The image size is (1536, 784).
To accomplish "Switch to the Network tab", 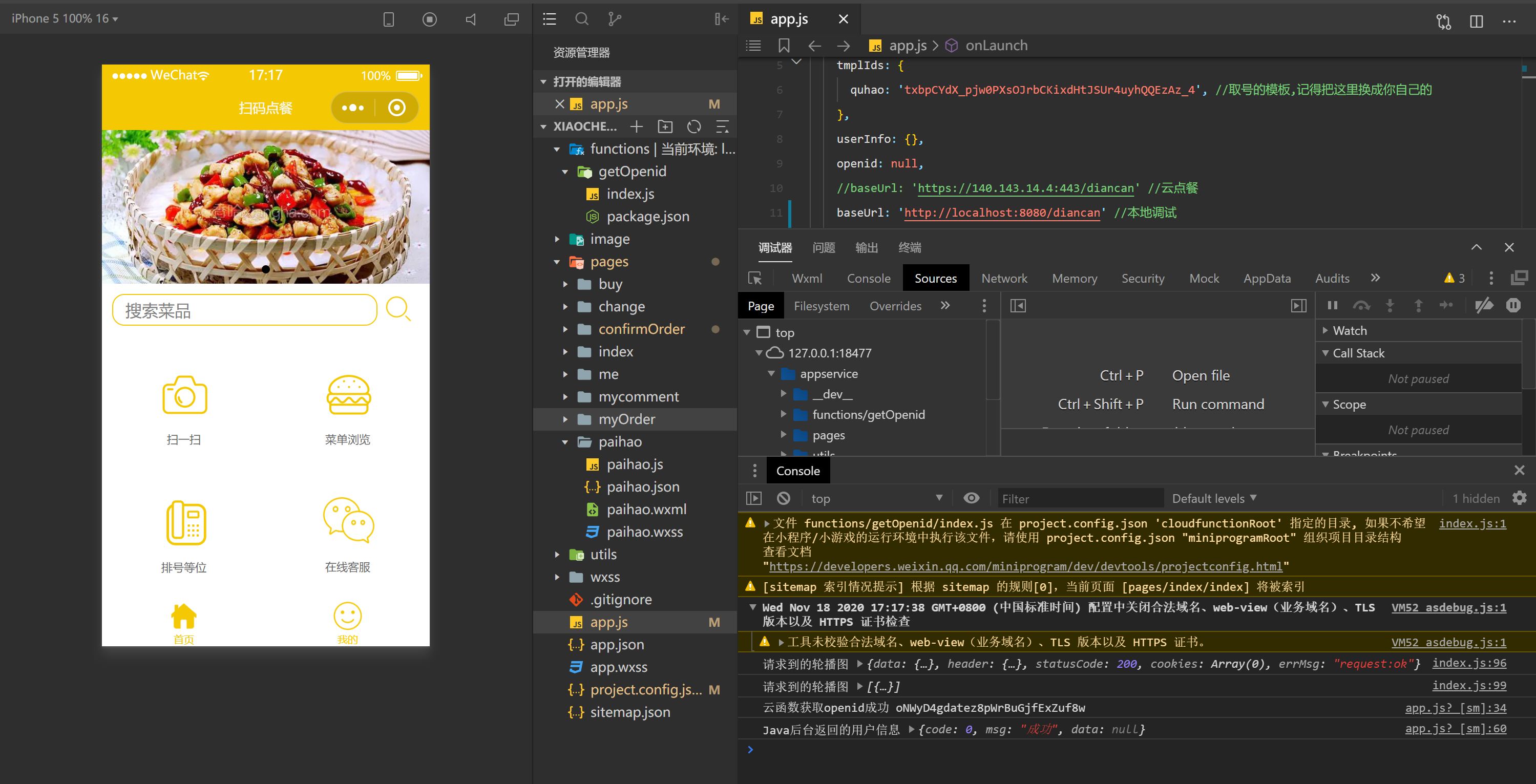I will click(1004, 279).
